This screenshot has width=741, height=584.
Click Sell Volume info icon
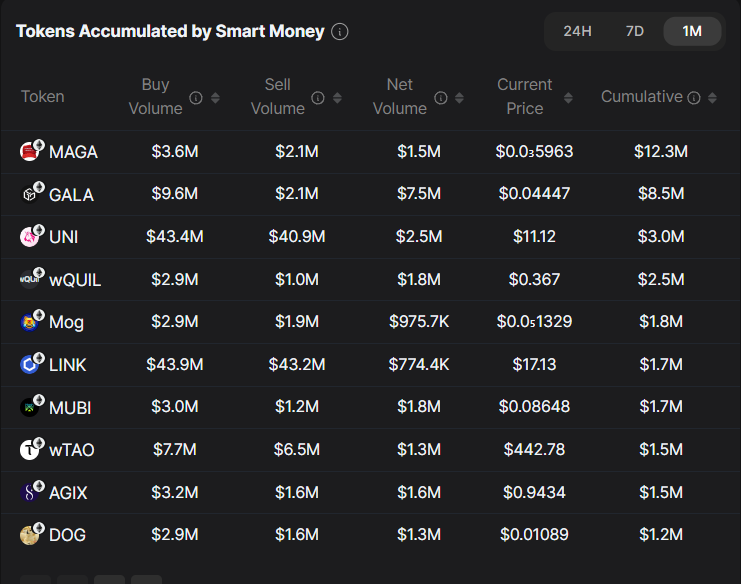click(318, 98)
